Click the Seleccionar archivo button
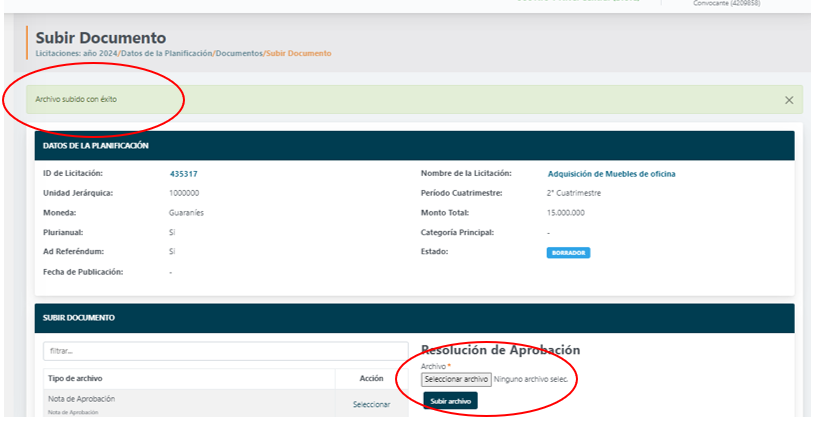Viewport: 814px width, 434px height. (x=456, y=379)
